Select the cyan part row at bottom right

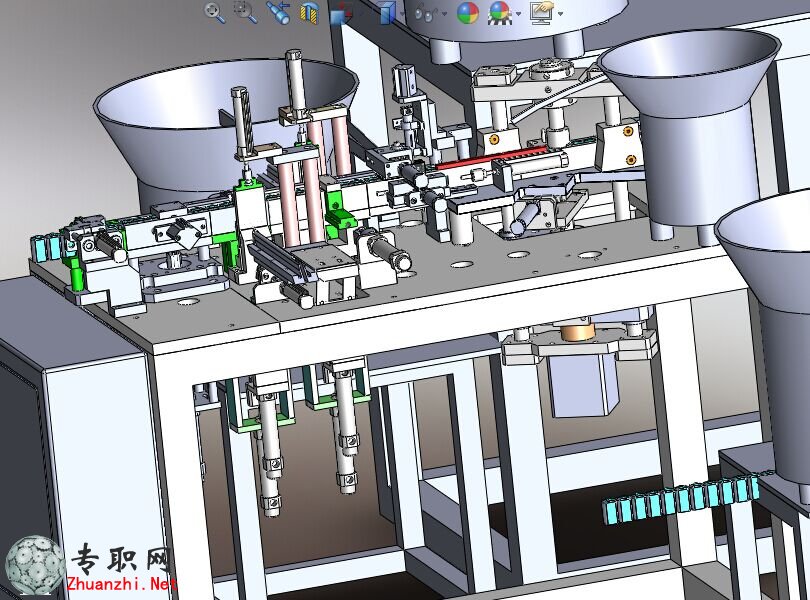click(x=681, y=499)
